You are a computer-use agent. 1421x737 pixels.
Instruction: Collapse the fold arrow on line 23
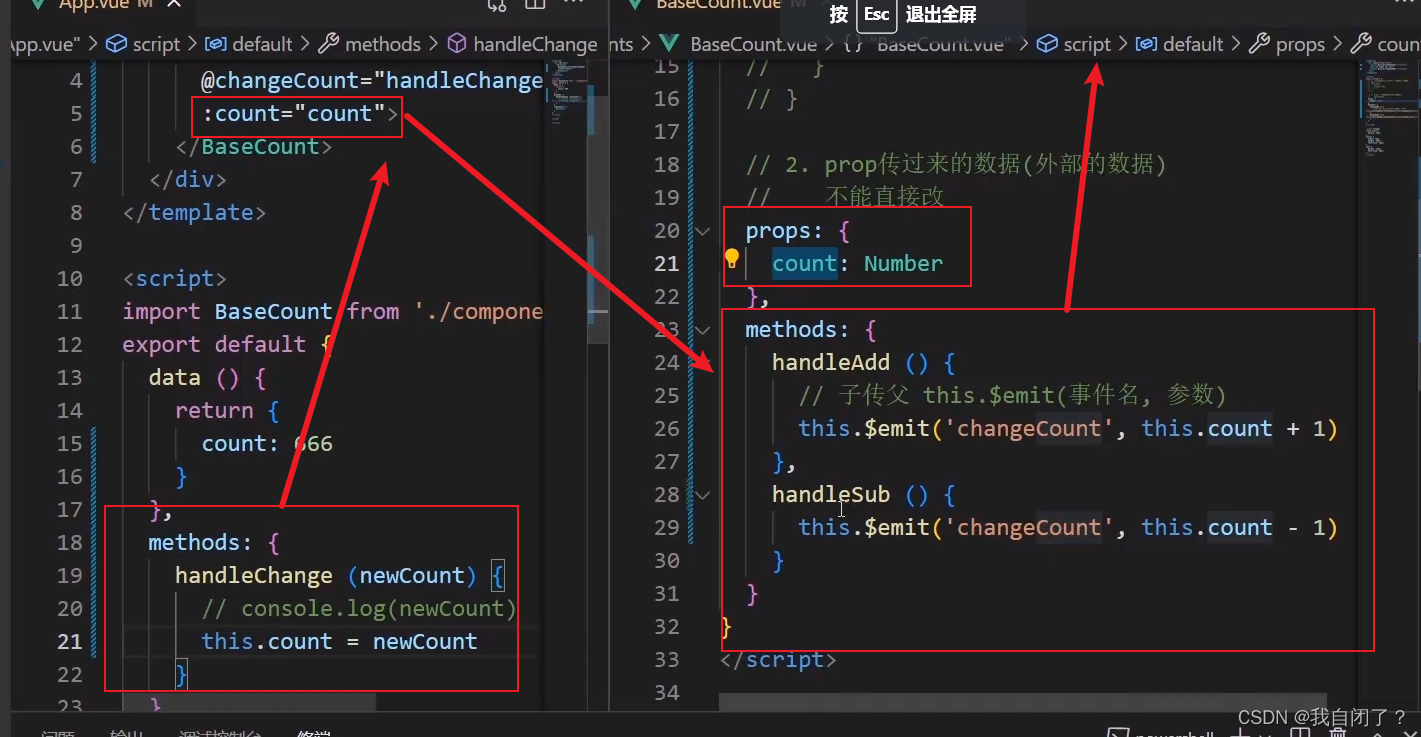tap(702, 329)
